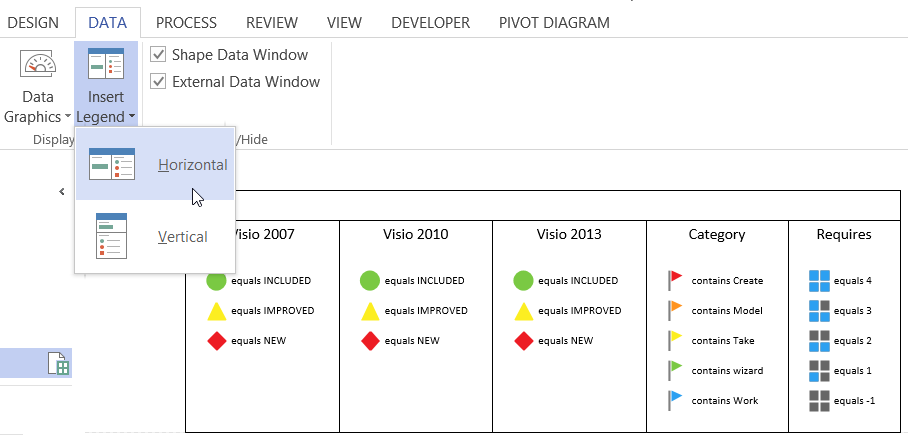This screenshot has height=435, width=908.
Task: Click the blue flag 'contains Work' icon
Action: 675,401
